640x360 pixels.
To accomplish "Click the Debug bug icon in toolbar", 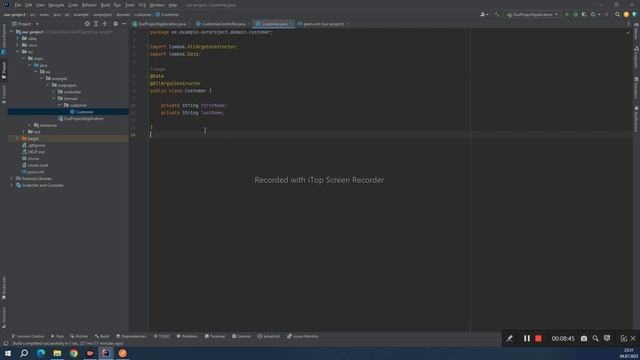I will (x=575, y=14).
